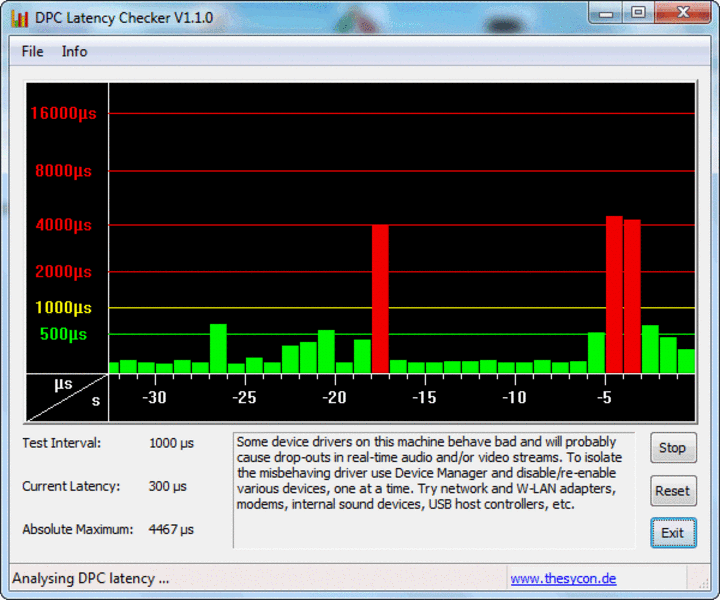The image size is (720, 600).
Task: Click the Current Latency label
Action: (71, 486)
